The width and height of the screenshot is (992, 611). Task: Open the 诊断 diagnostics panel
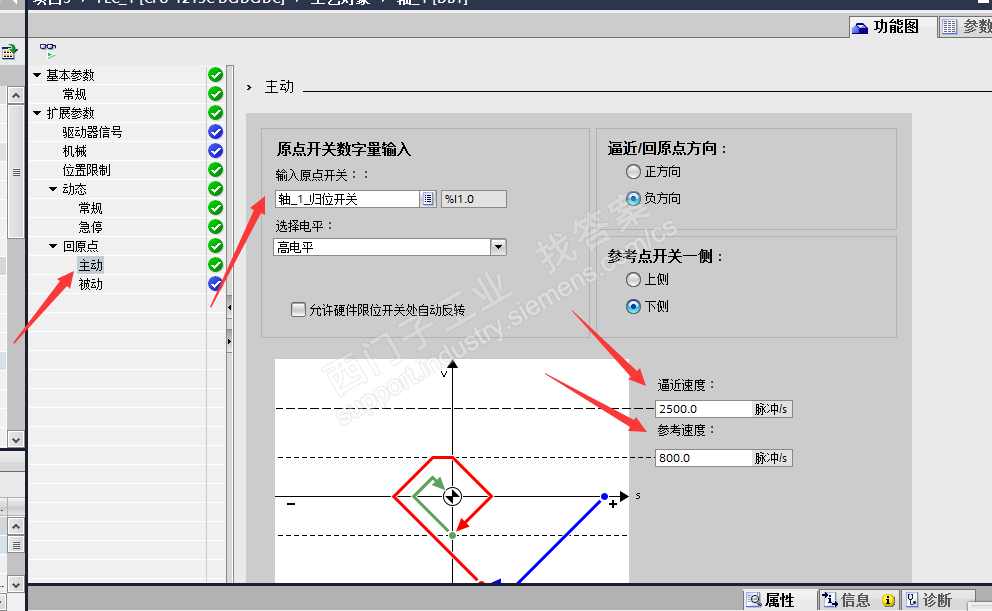[x=929, y=600]
